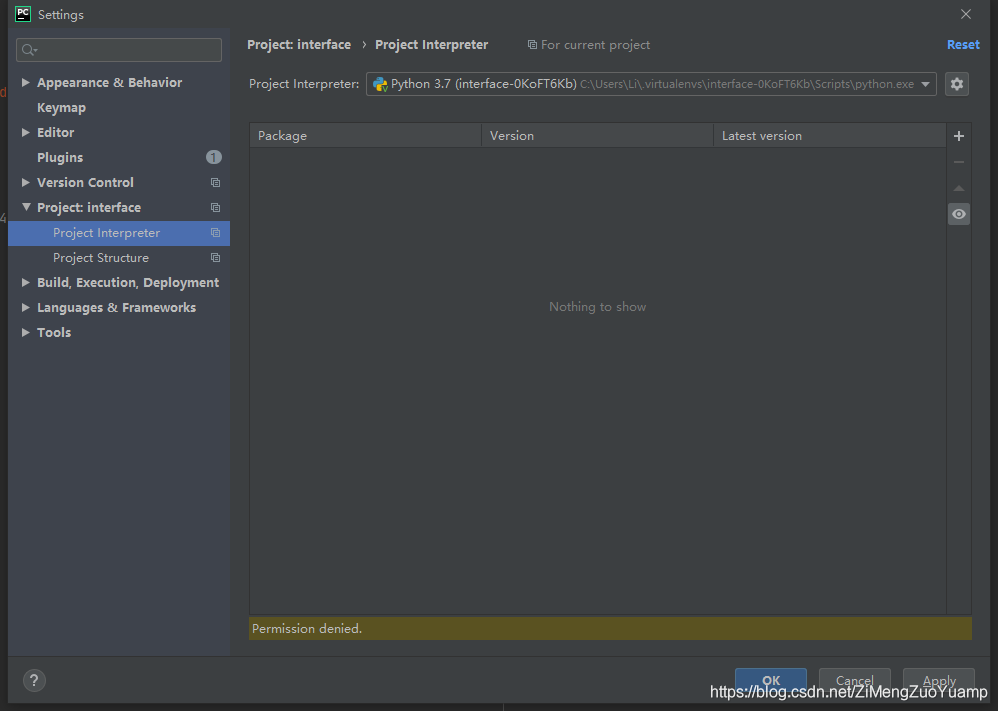Click the interpreter settings gear icon
The image size is (998, 711).
point(957,84)
